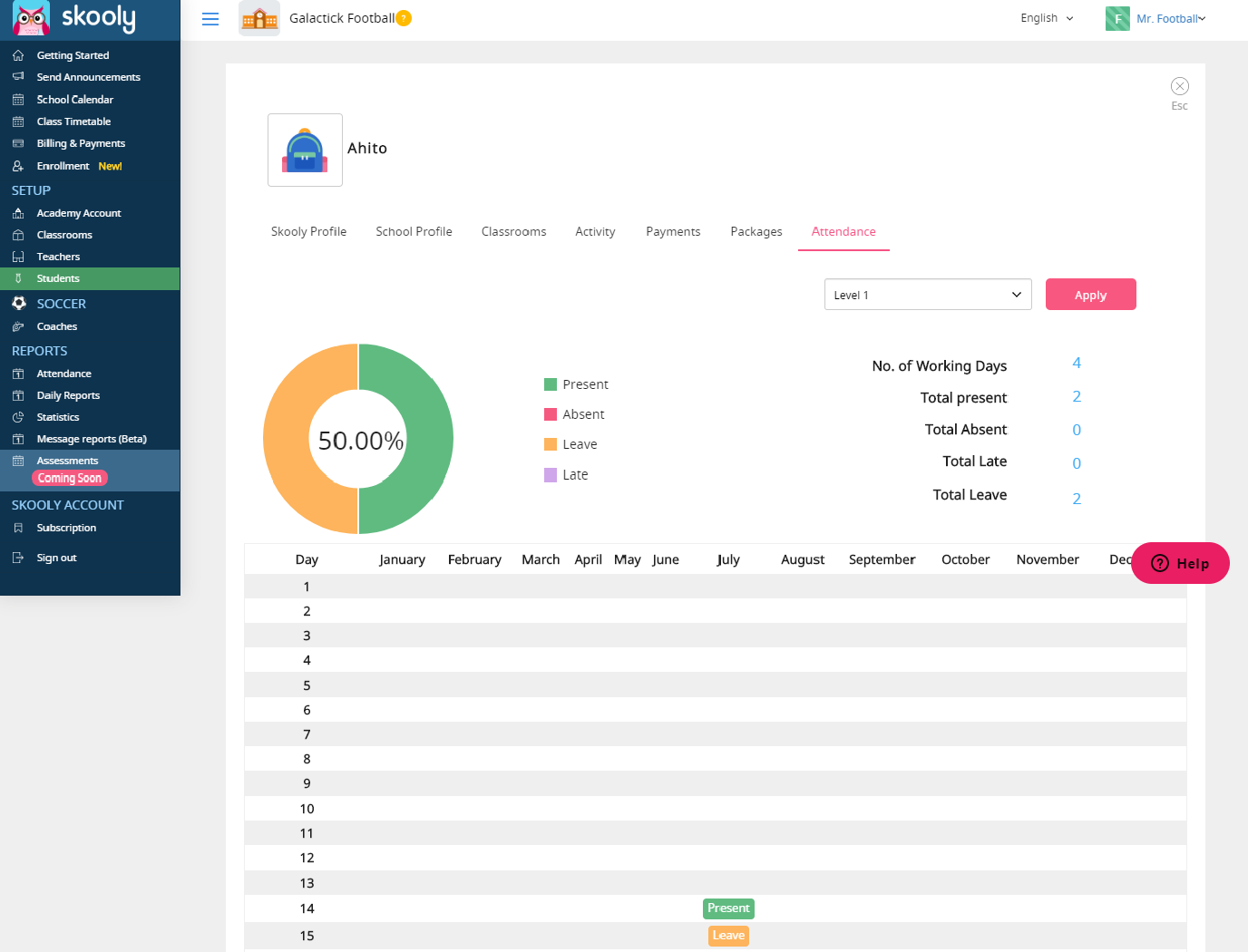Open School Calendar link
Image resolution: width=1248 pixels, height=952 pixels.
pyautogui.click(x=74, y=100)
